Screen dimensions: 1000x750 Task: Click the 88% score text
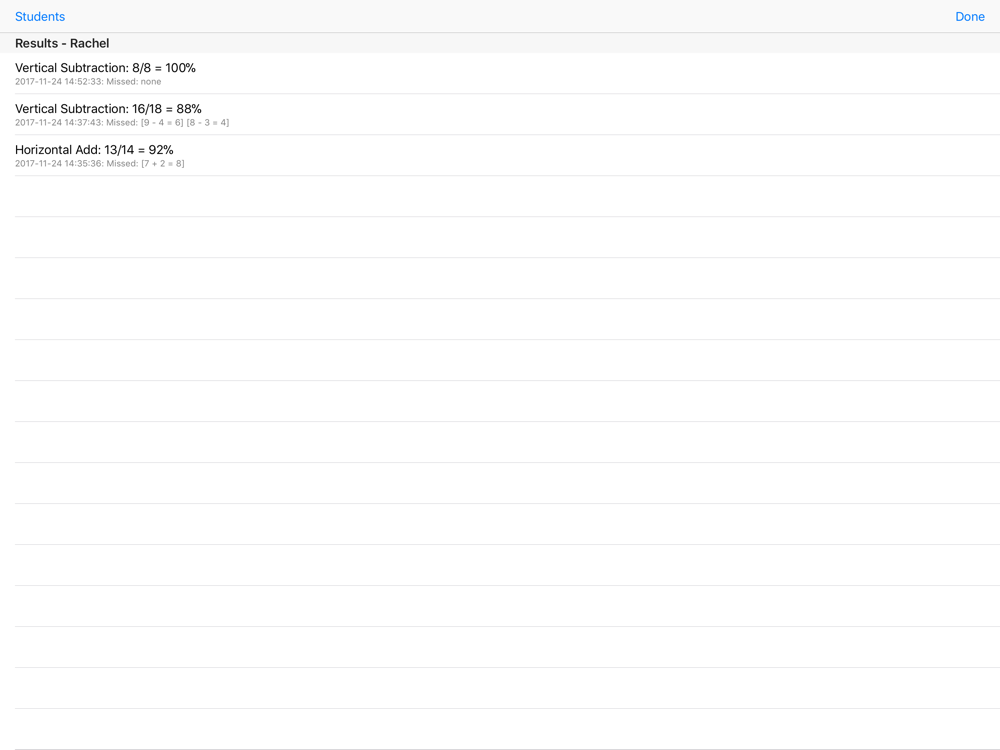[189, 108]
